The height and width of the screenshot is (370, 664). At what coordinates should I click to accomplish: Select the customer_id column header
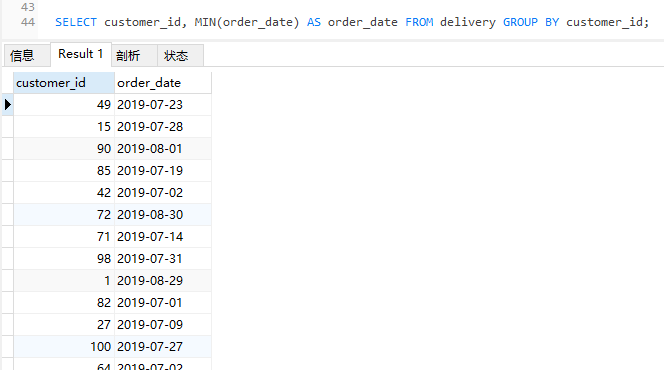coord(64,83)
